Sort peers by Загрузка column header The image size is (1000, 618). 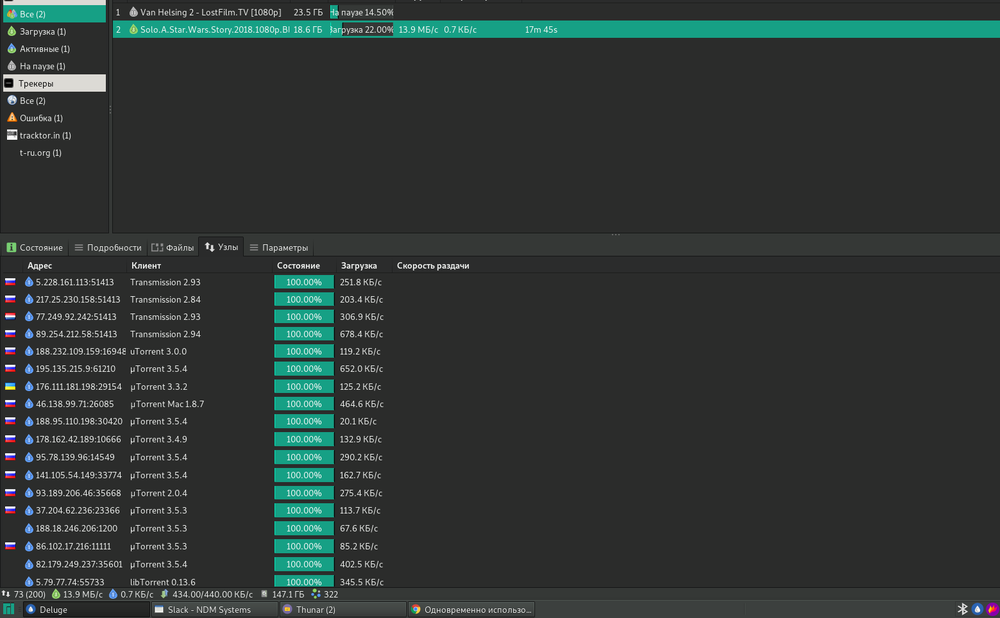tap(358, 266)
